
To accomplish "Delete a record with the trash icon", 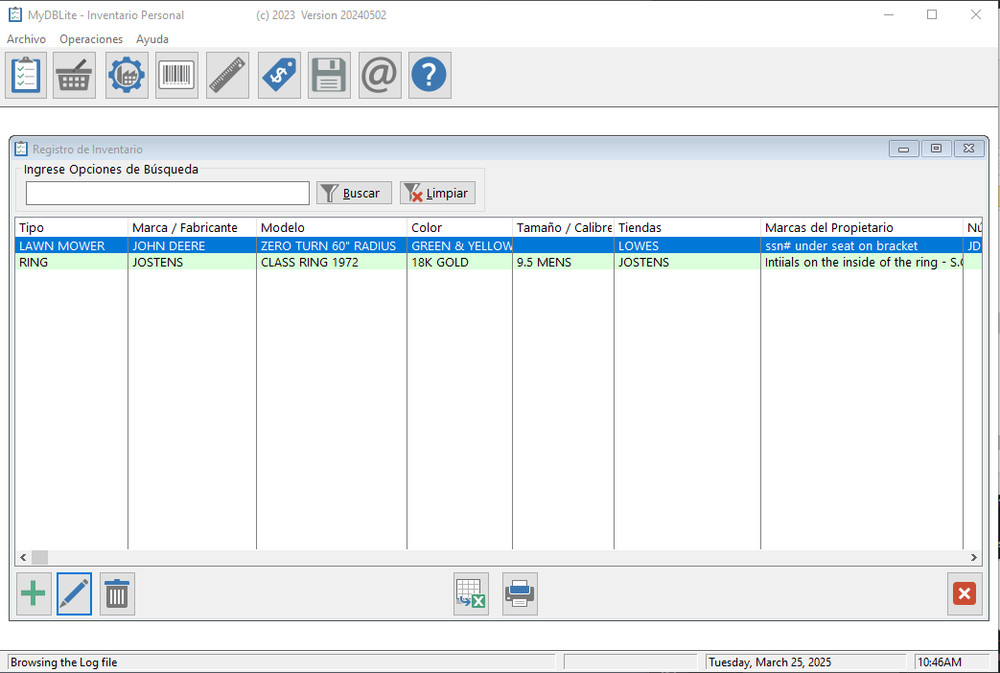I will point(116,593).
